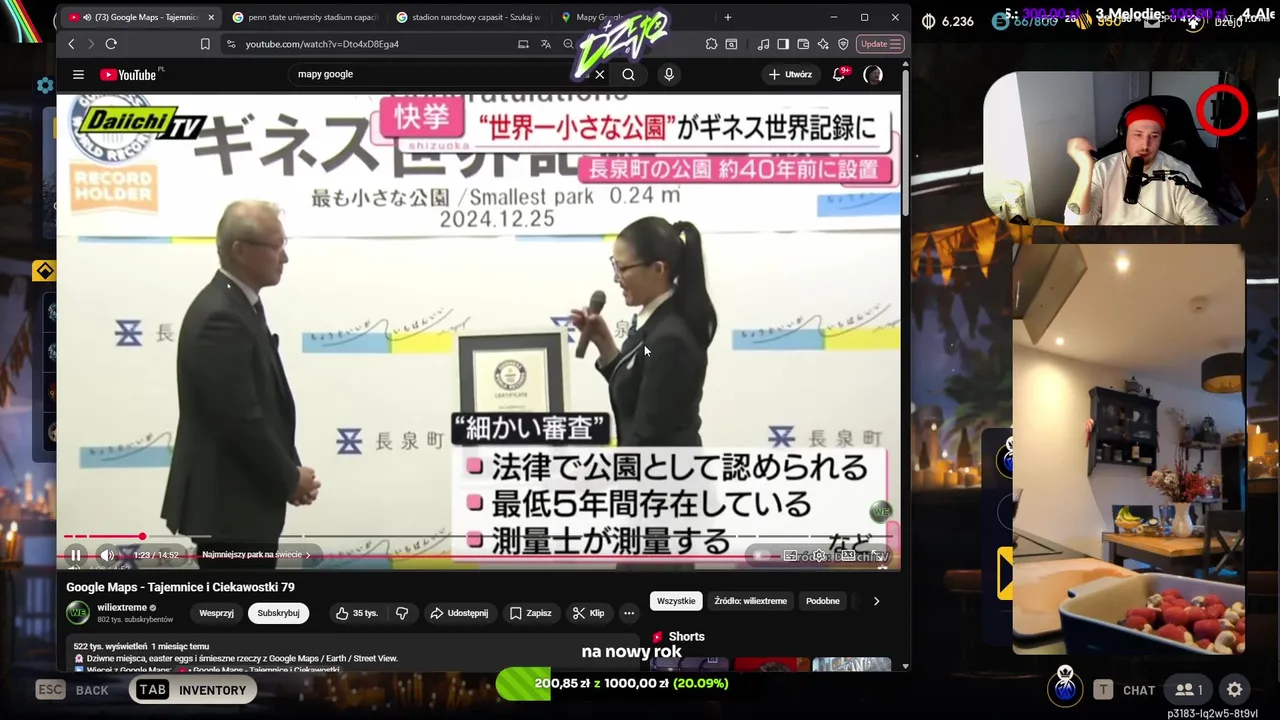Open the site information icon beside URL
The width and height of the screenshot is (1280, 720).
click(232, 44)
